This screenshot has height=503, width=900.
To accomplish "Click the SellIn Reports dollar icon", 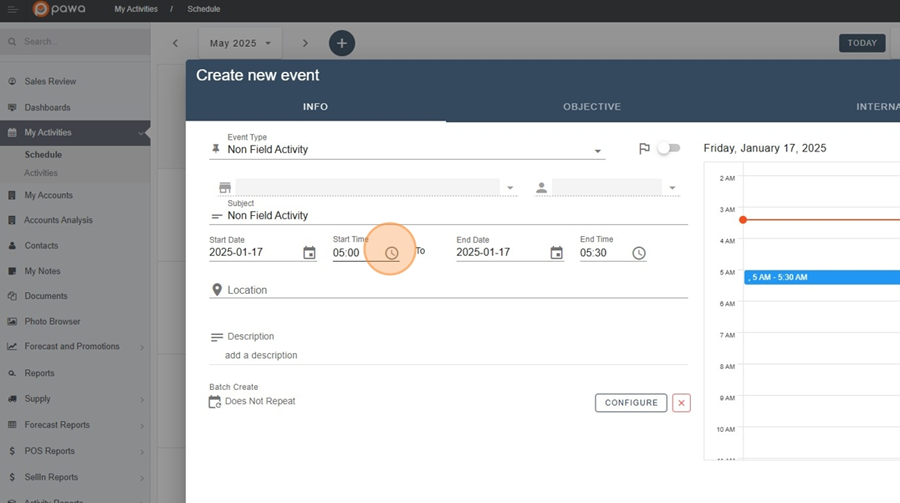I will [12, 477].
